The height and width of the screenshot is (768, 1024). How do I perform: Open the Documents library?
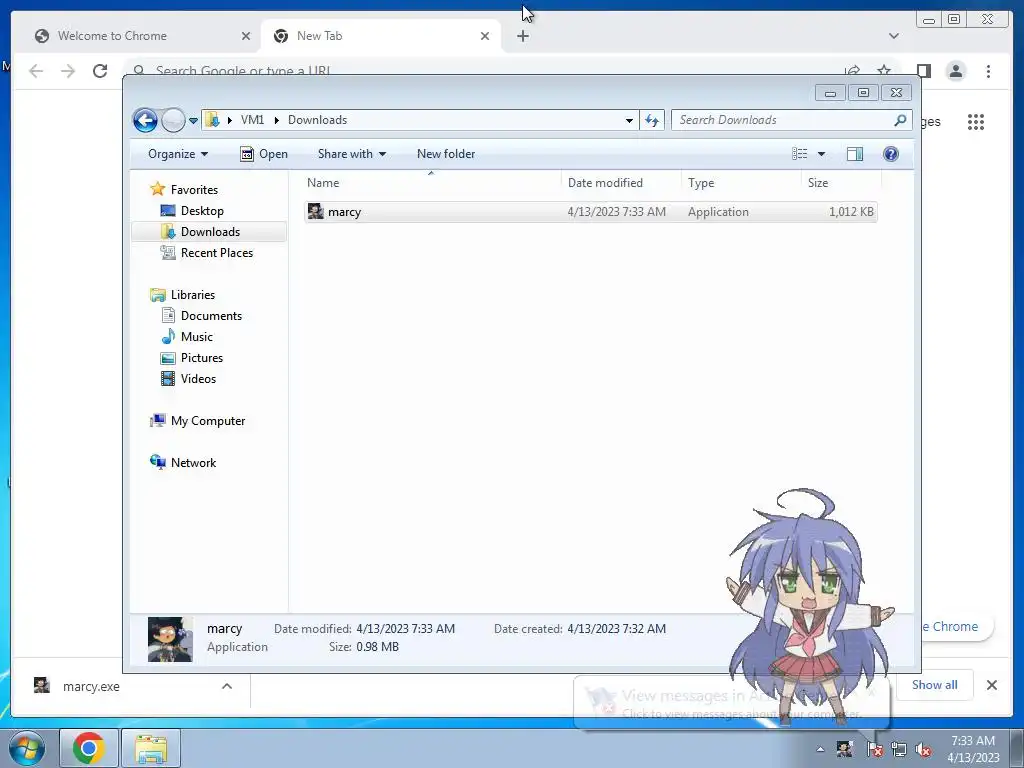point(211,316)
